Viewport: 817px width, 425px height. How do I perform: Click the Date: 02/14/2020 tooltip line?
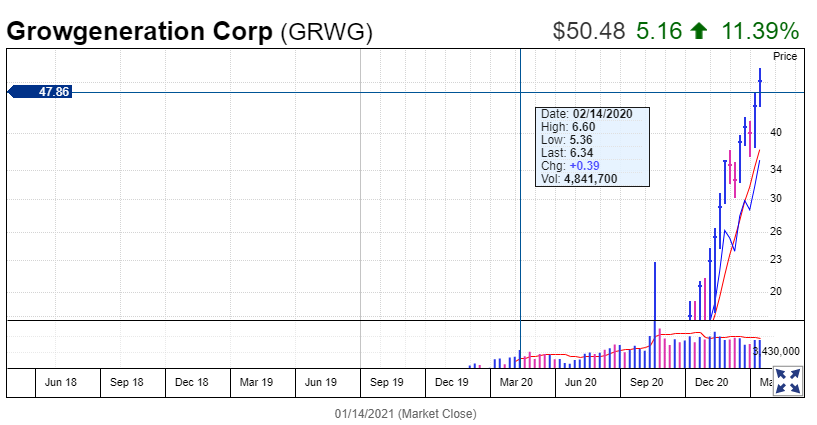pyautogui.click(x=587, y=114)
